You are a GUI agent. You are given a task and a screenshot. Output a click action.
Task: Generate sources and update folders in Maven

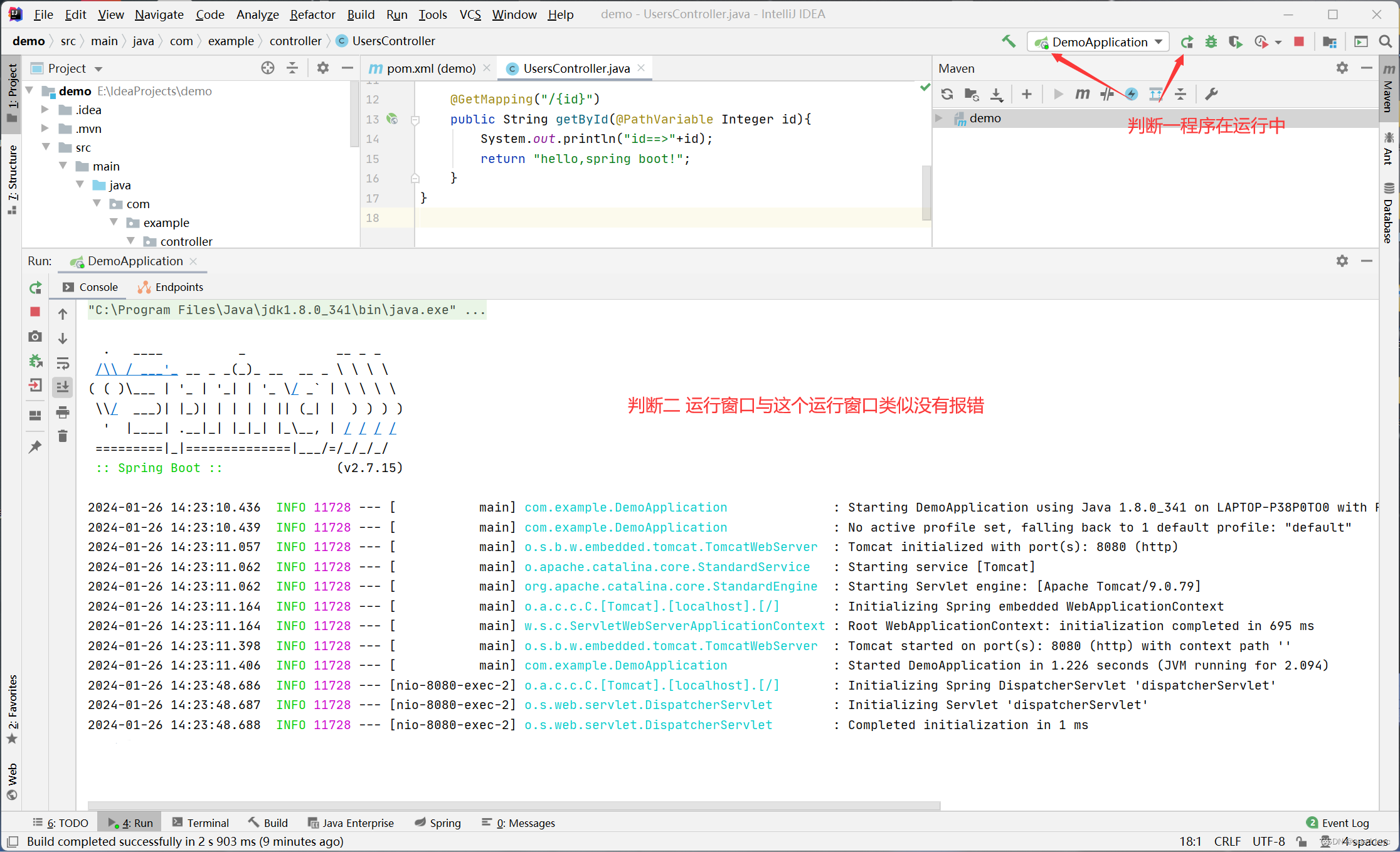pos(972,94)
